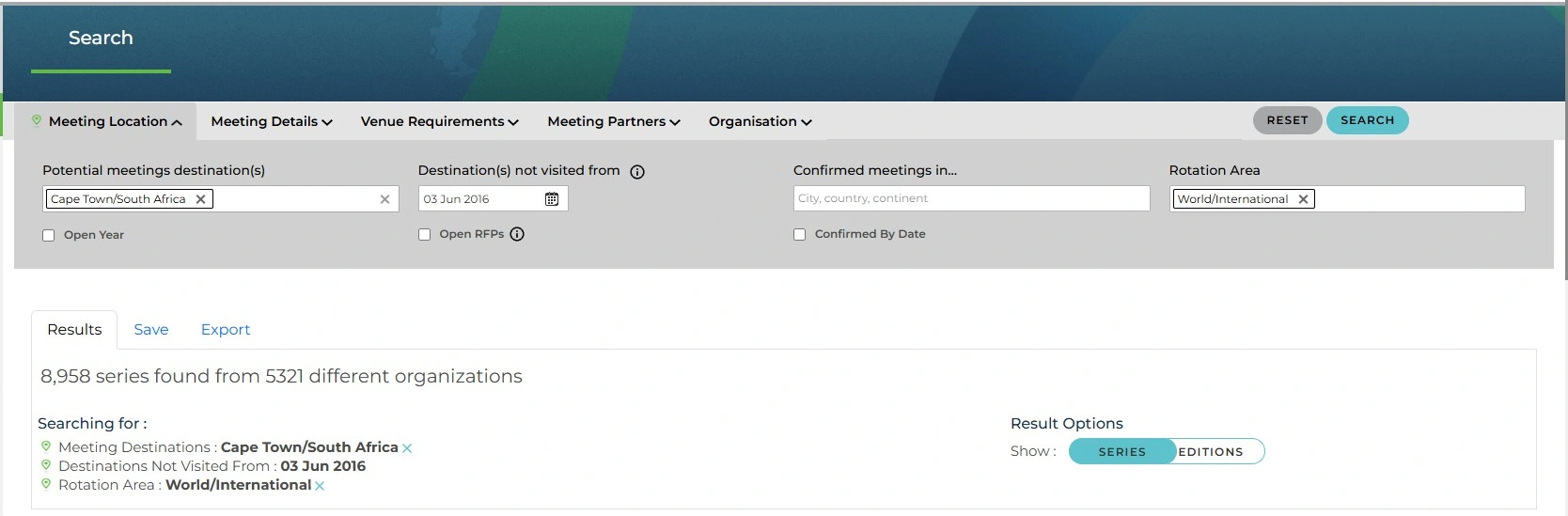The height and width of the screenshot is (516, 1568).
Task: Switch results view to Editions
Action: (x=1211, y=452)
